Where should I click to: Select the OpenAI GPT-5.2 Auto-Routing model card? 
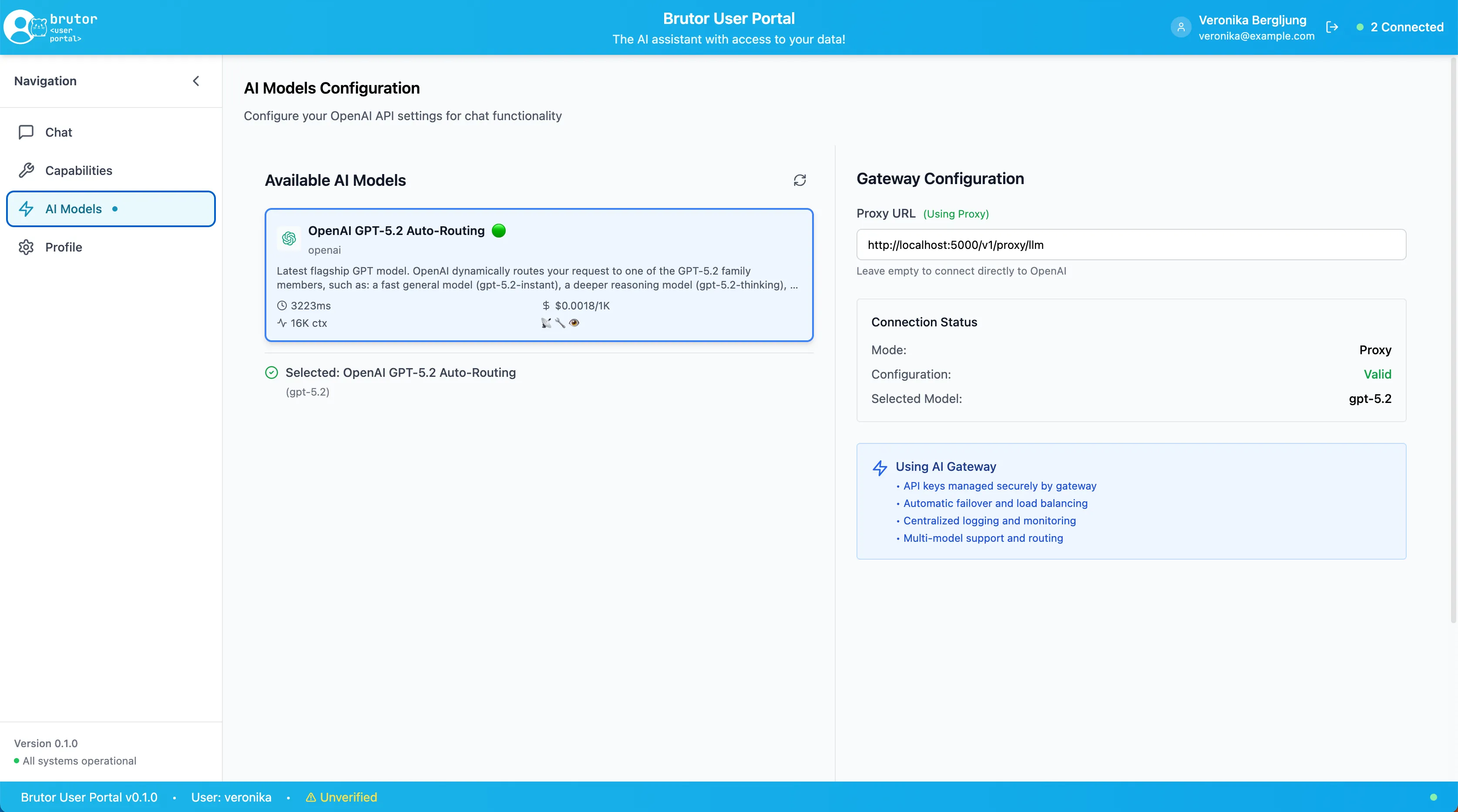(x=539, y=275)
